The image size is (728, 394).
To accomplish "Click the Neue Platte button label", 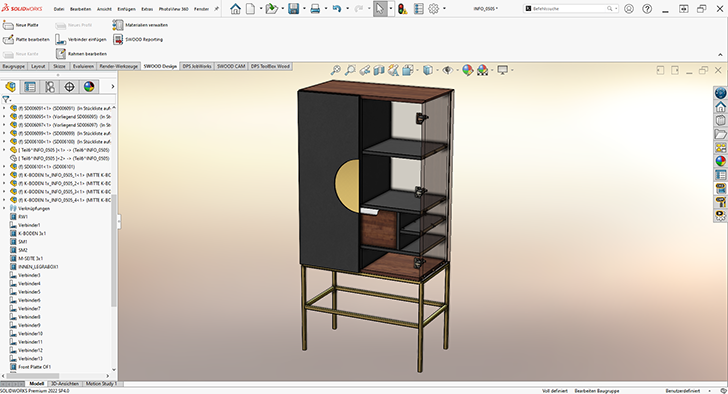I will [27, 25].
